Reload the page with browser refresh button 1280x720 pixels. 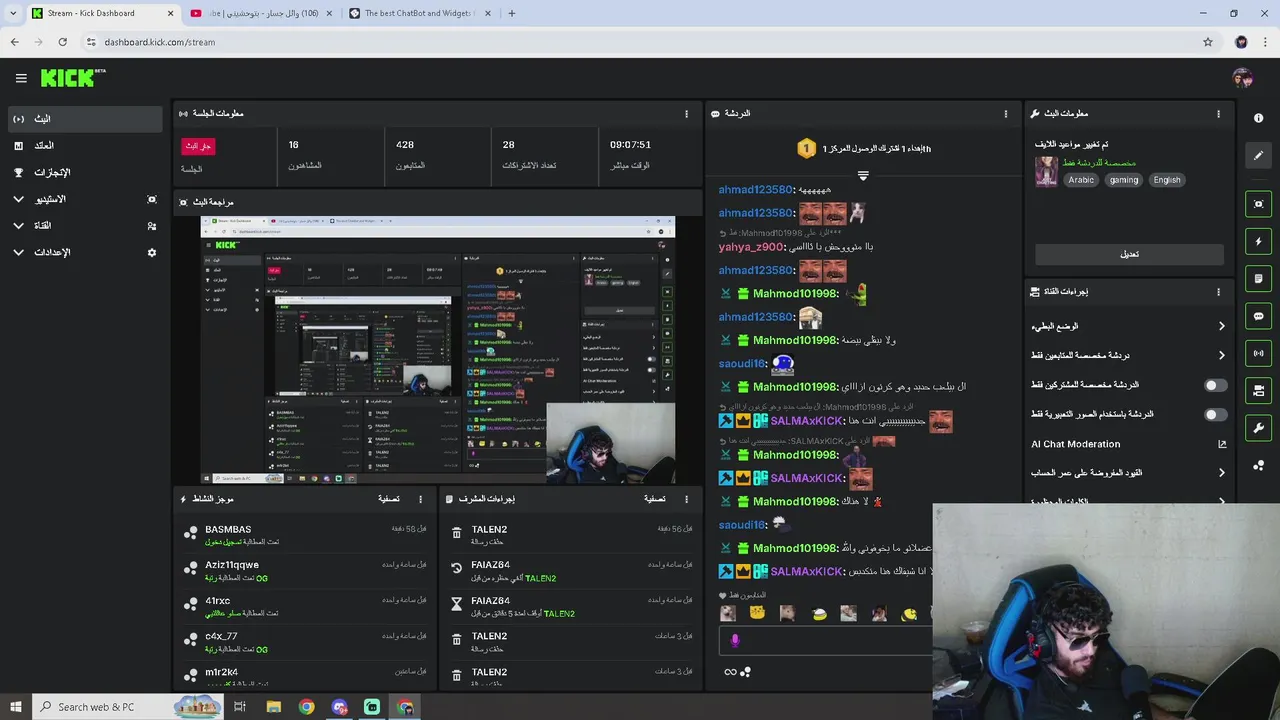(x=62, y=42)
